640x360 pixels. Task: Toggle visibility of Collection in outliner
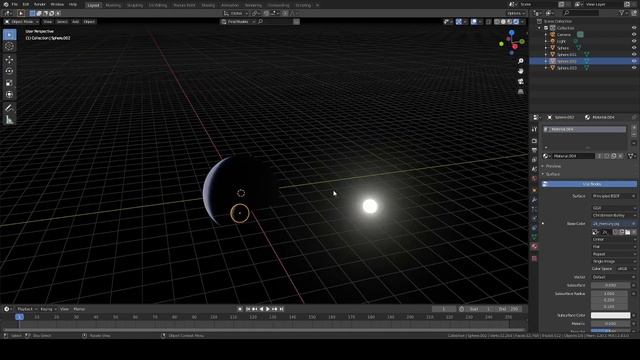point(634,28)
